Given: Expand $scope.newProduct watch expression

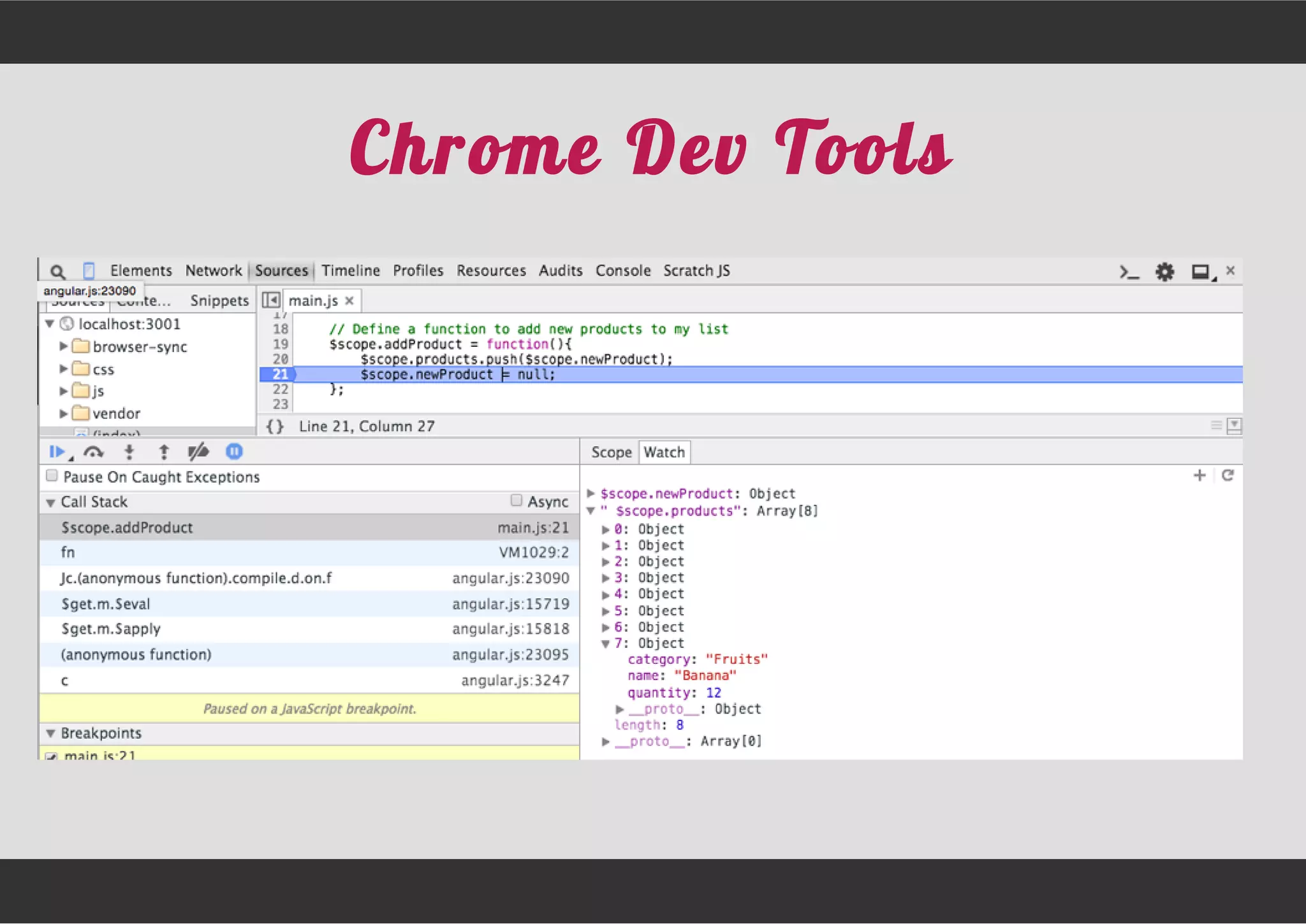Looking at the screenshot, I should [x=591, y=493].
